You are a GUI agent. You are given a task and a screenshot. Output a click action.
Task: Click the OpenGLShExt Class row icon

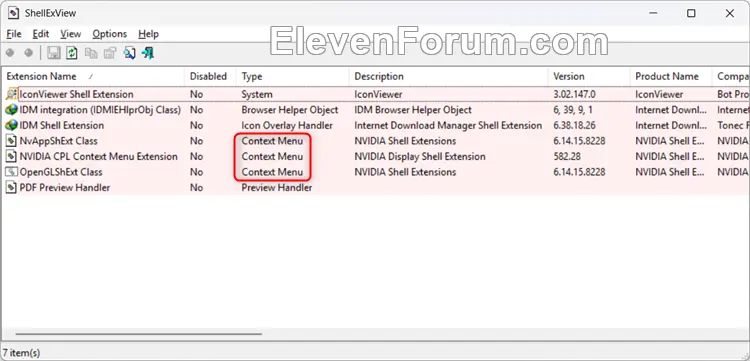11,172
